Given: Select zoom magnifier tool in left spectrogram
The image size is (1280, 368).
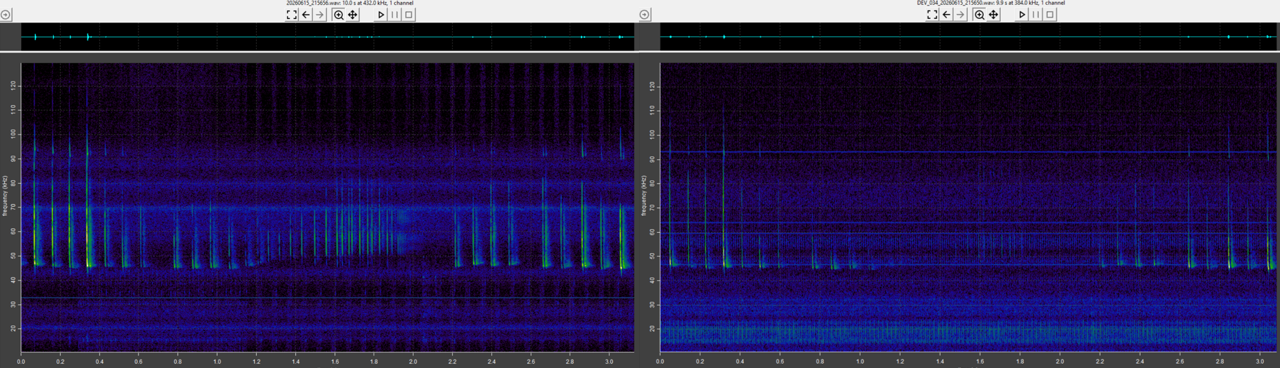Looking at the screenshot, I should pyautogui.click(x=339, y=15).
